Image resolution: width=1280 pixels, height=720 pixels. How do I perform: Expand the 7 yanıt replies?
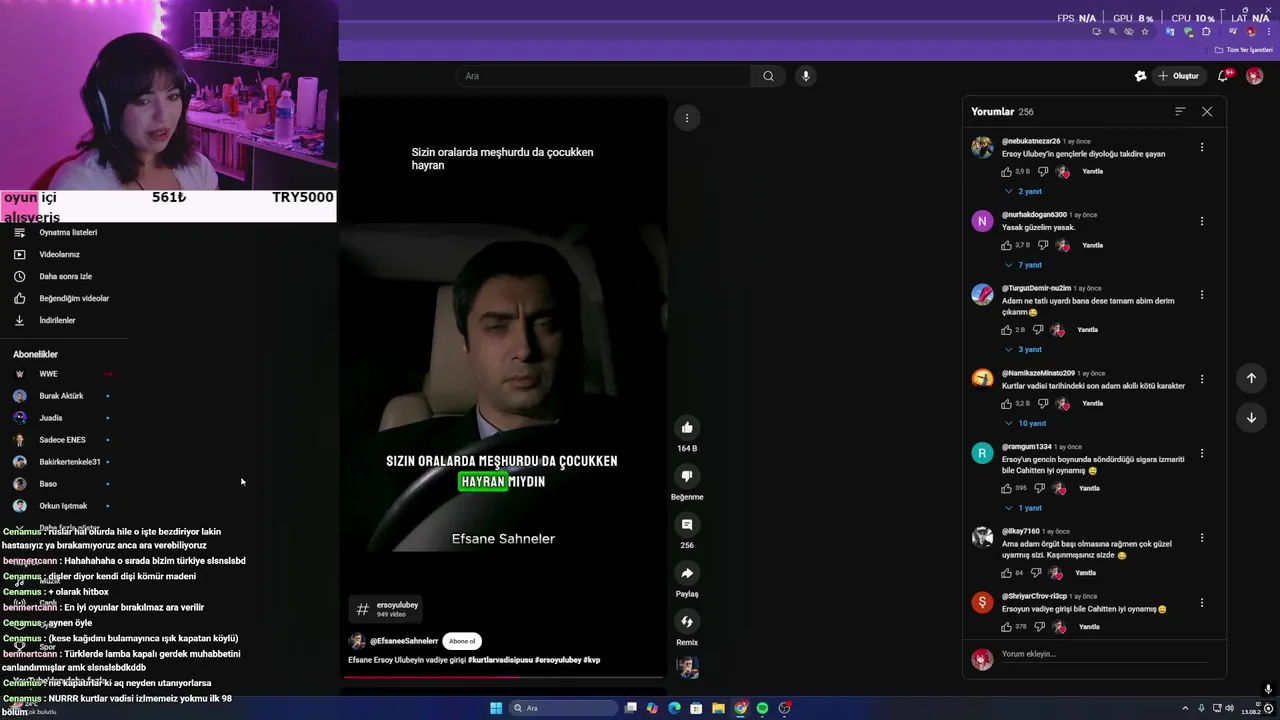(x=1023, y=265)
